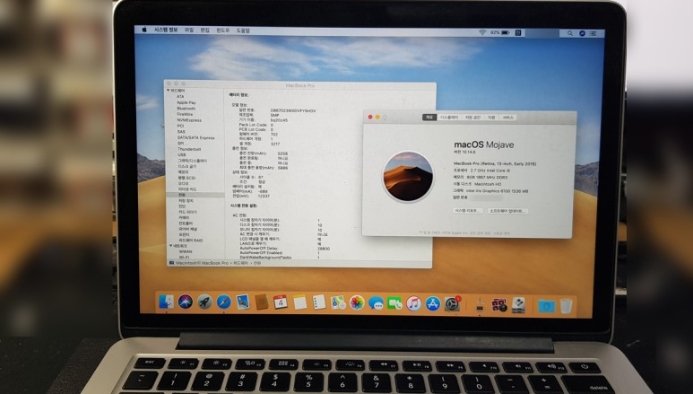Click the 'AutoPowerOff Delay' row text
Screen dimensions: 693x394
point(259,249)
